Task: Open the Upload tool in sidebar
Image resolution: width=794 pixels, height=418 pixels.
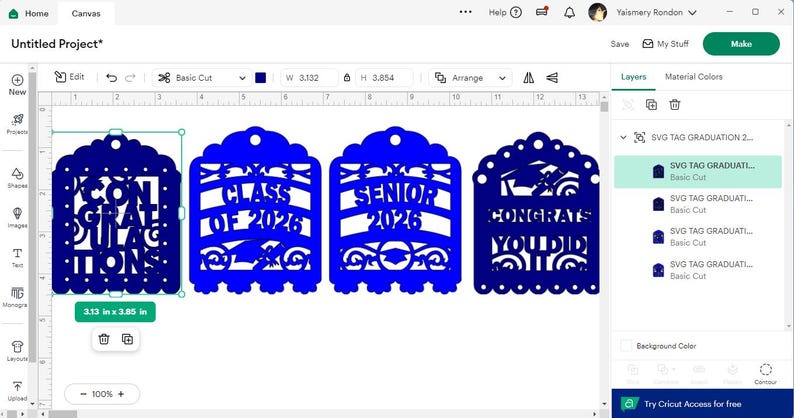Action: 17,391
